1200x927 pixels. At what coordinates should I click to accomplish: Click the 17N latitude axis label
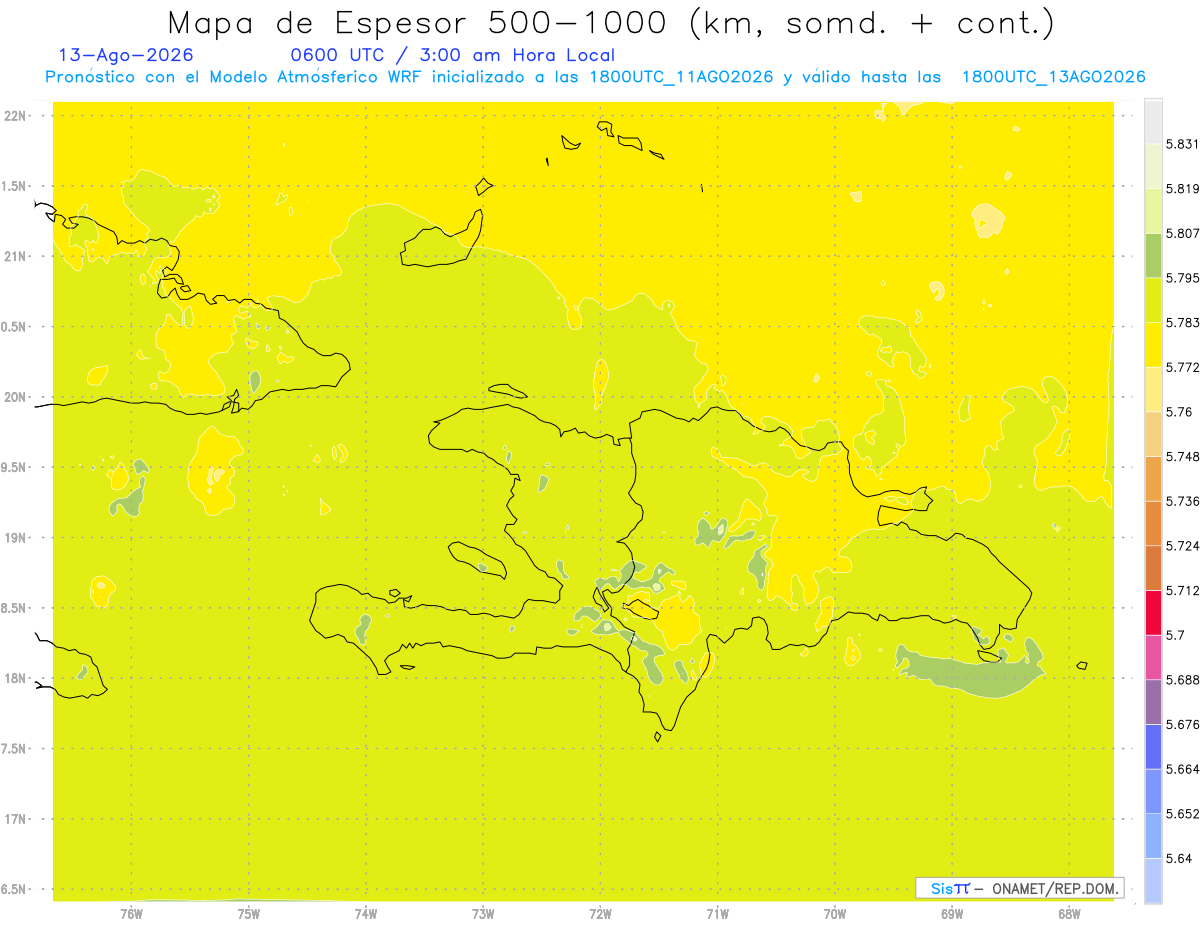pyautogui.click(x=16, y=819)
